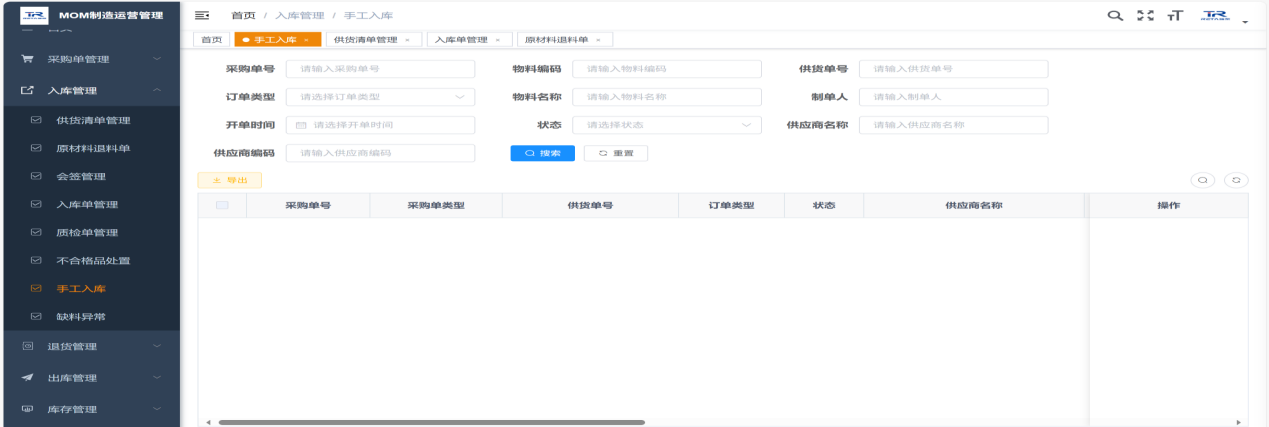1269x427 pixels.
Task: Expand the 出库管理 menu chevron
Action: pyautogui.click(x=157, y=378)
